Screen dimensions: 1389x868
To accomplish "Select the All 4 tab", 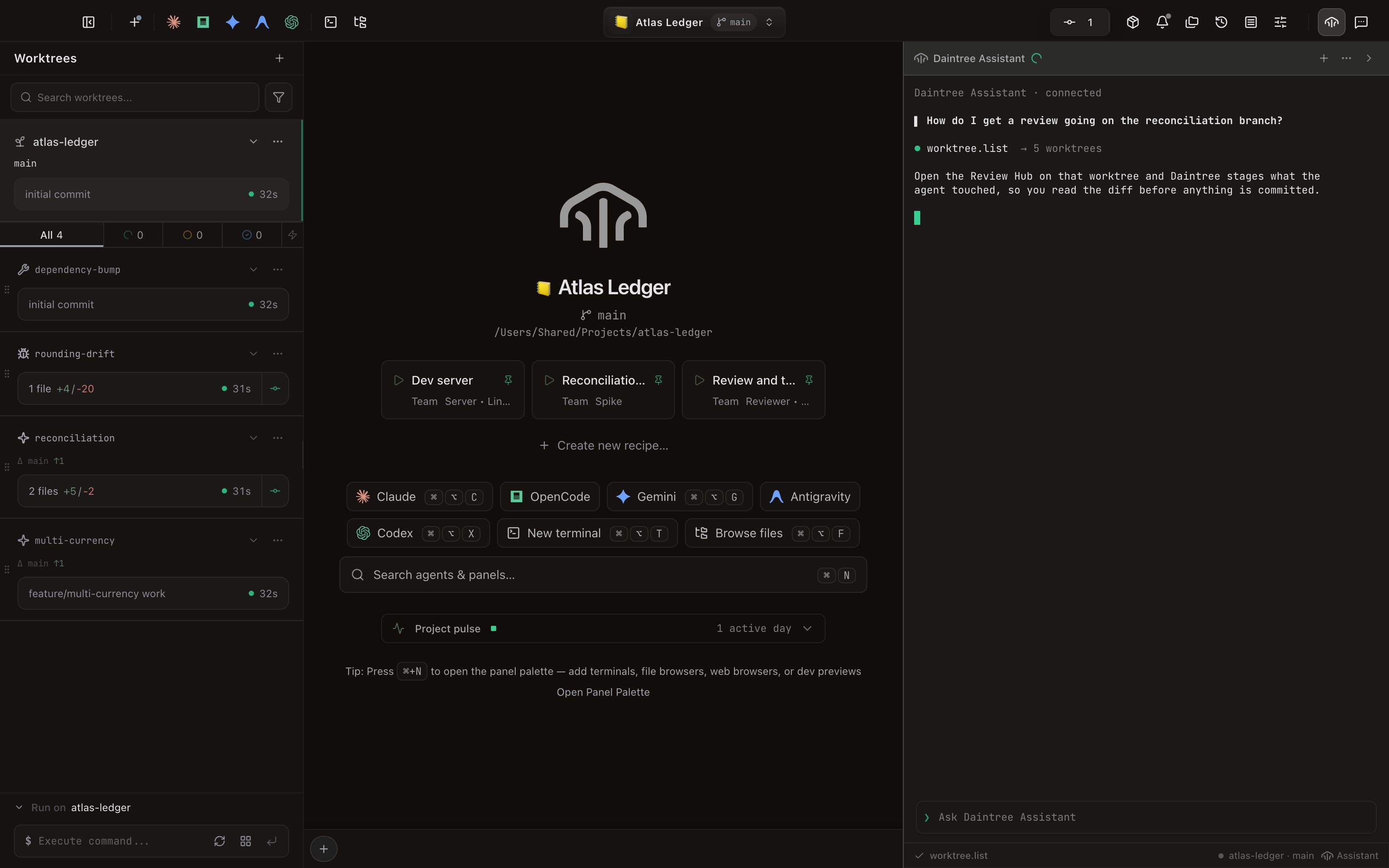I will click(x=52, y=235).
